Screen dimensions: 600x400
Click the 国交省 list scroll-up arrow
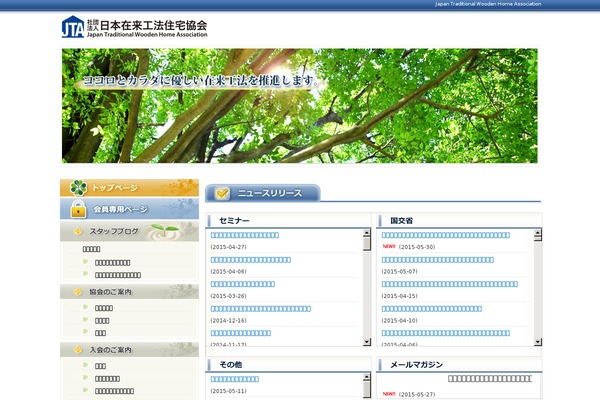pos(538,233)
